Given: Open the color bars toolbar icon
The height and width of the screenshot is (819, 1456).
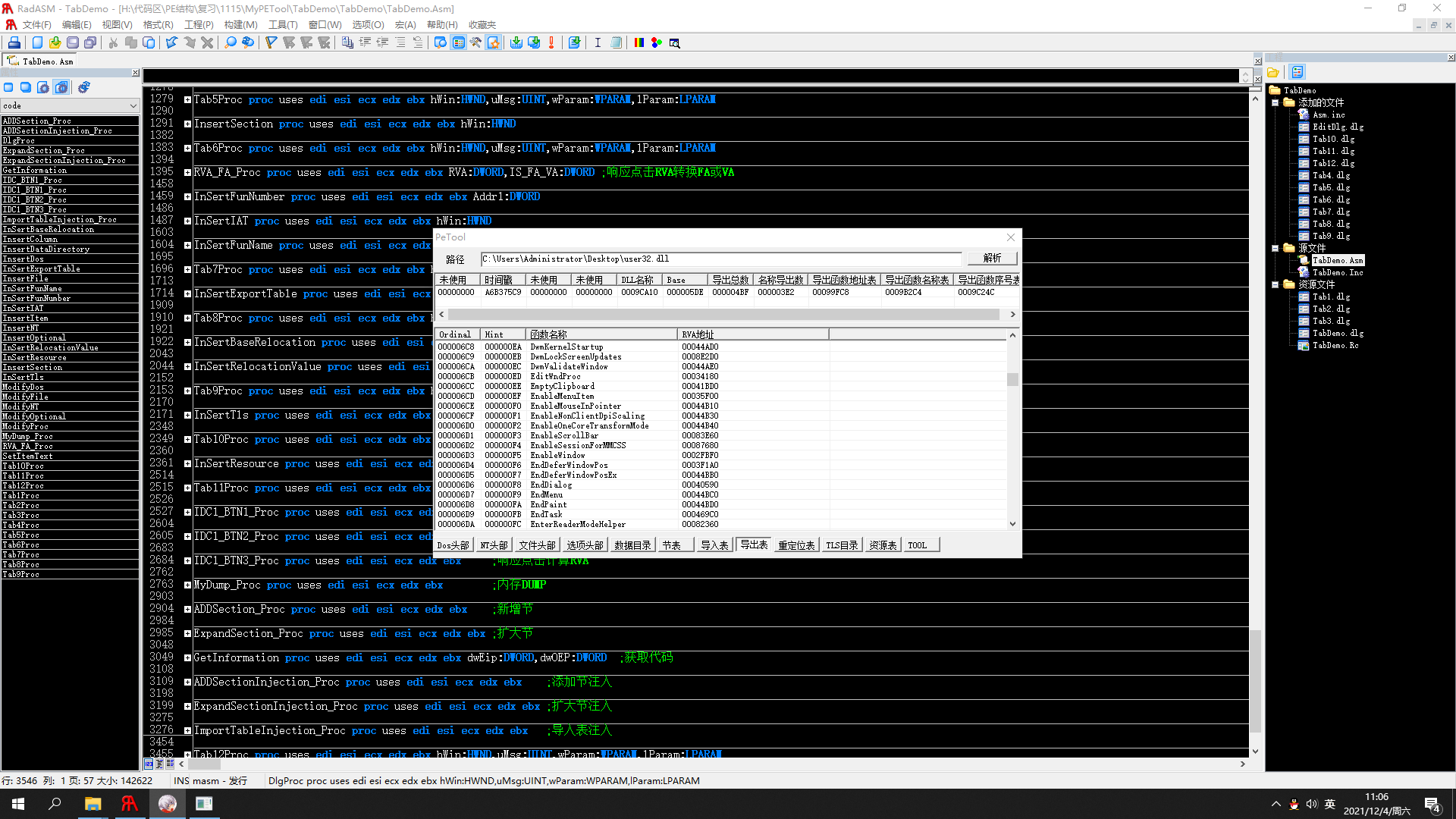Looking at the screenshot, I should click(x=639, y=42).
